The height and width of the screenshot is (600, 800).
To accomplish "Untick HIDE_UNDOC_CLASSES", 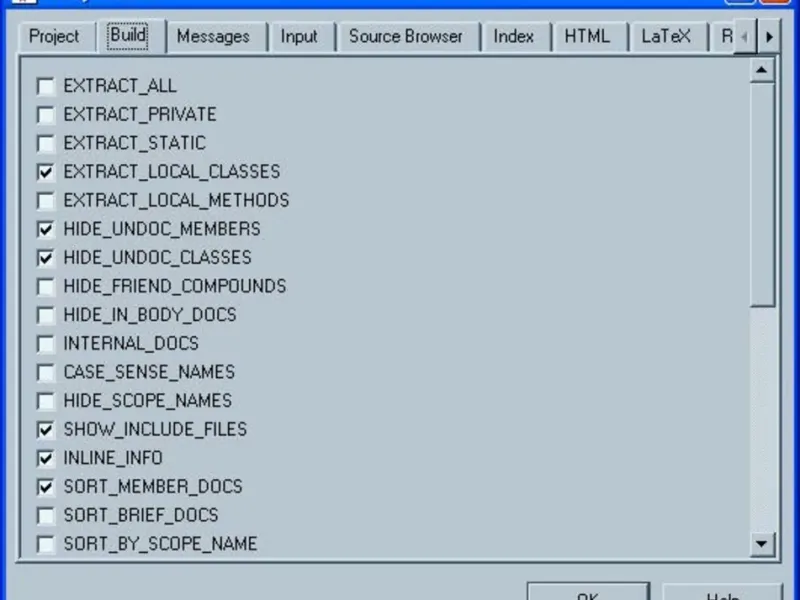I will [46, 258].
